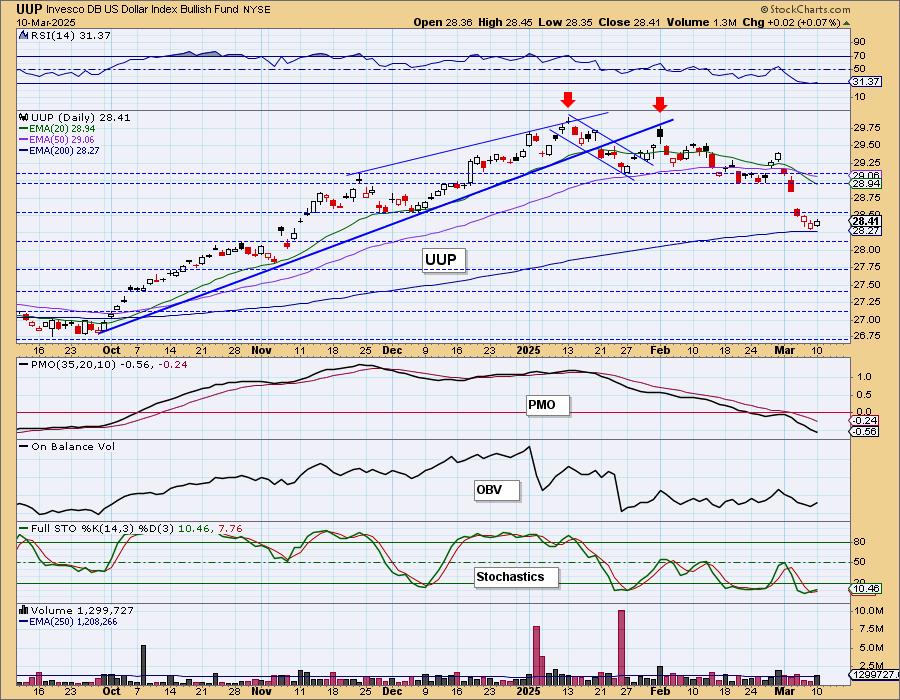Click the tall black volume bar at Oct 7
Viewport: 900px width, 700px height.
[x=143, y=664]
